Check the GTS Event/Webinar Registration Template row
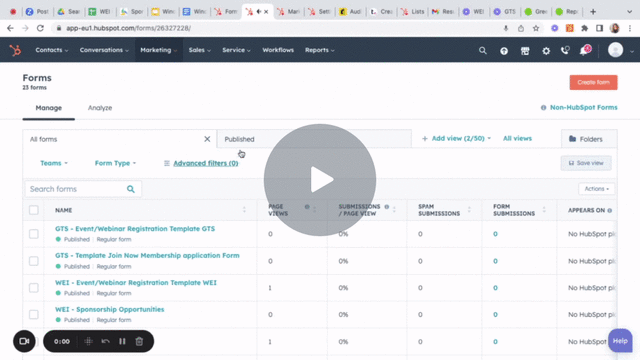Viewport: 640px width, 360px height. click(x=34, y=234)
